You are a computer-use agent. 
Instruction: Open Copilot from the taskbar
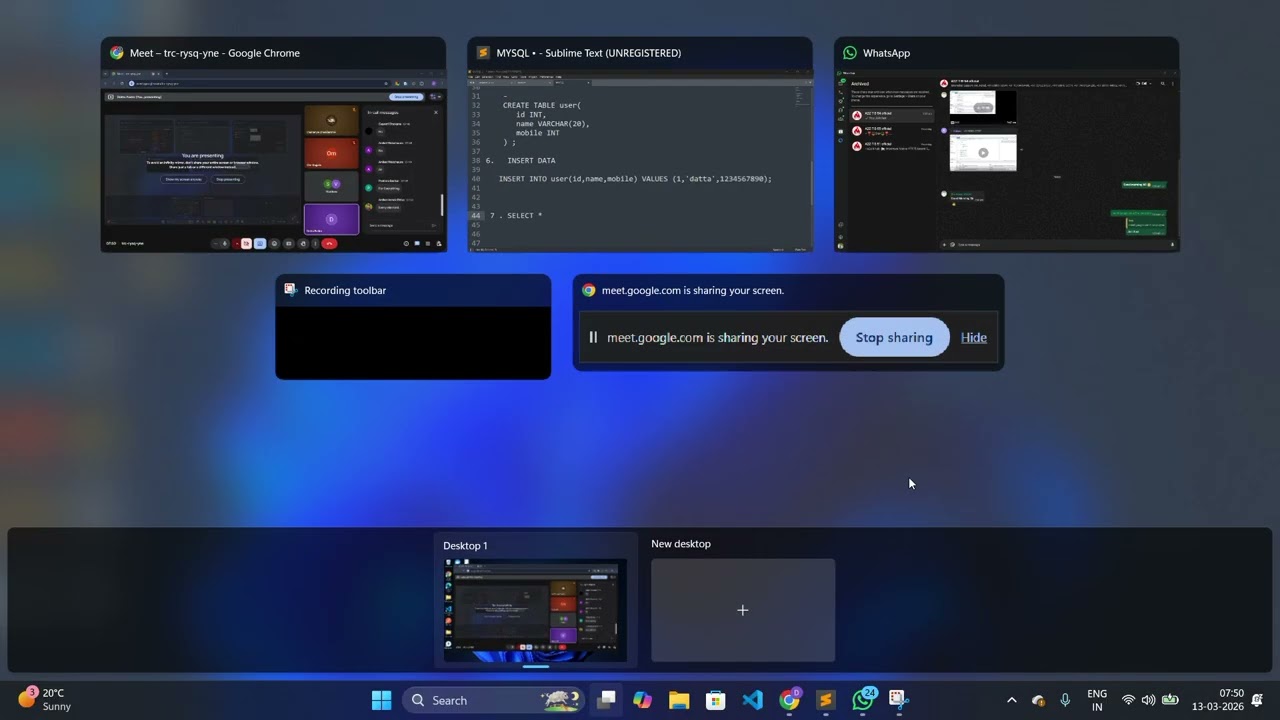[642, 700]
